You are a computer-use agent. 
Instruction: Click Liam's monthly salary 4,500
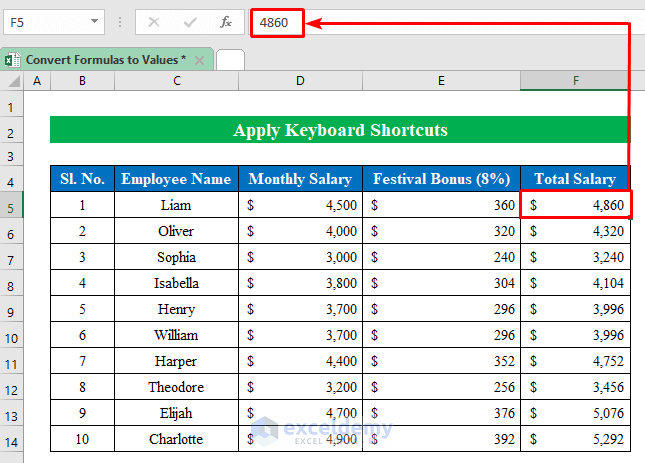coord(300,205)
